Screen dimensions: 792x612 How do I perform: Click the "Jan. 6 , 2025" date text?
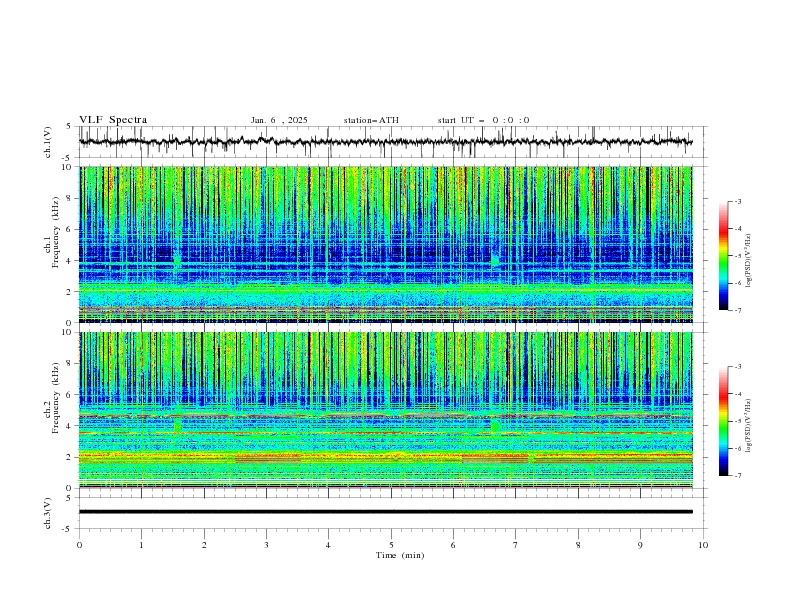click(x=279, y=120)
